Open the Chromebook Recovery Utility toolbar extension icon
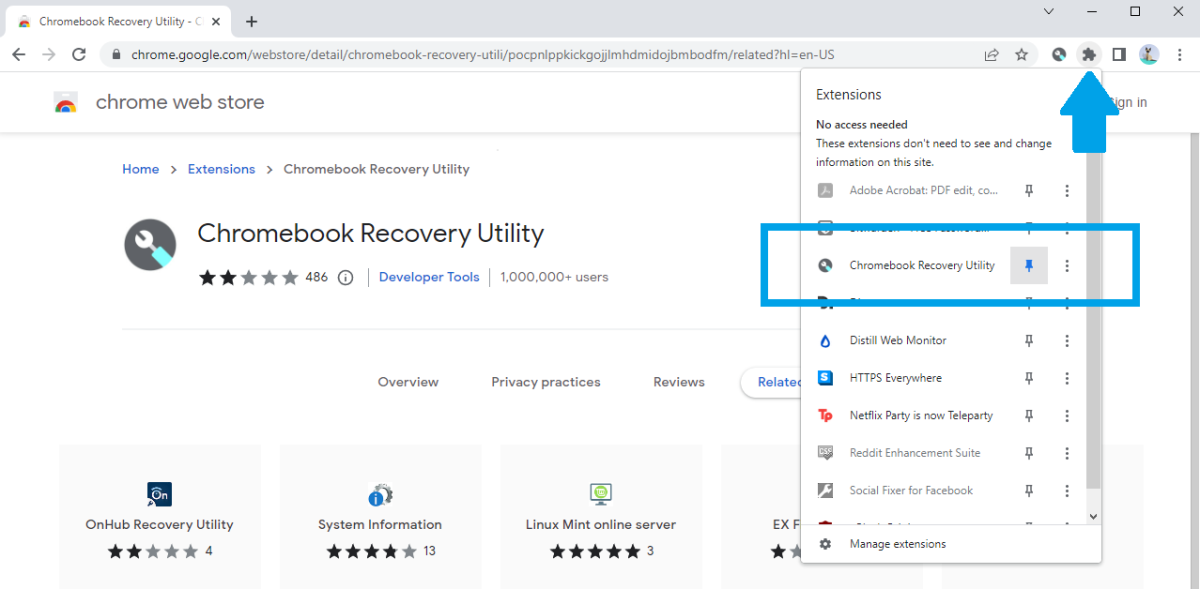1200x589 pixels. click(x=1059, y=55)
